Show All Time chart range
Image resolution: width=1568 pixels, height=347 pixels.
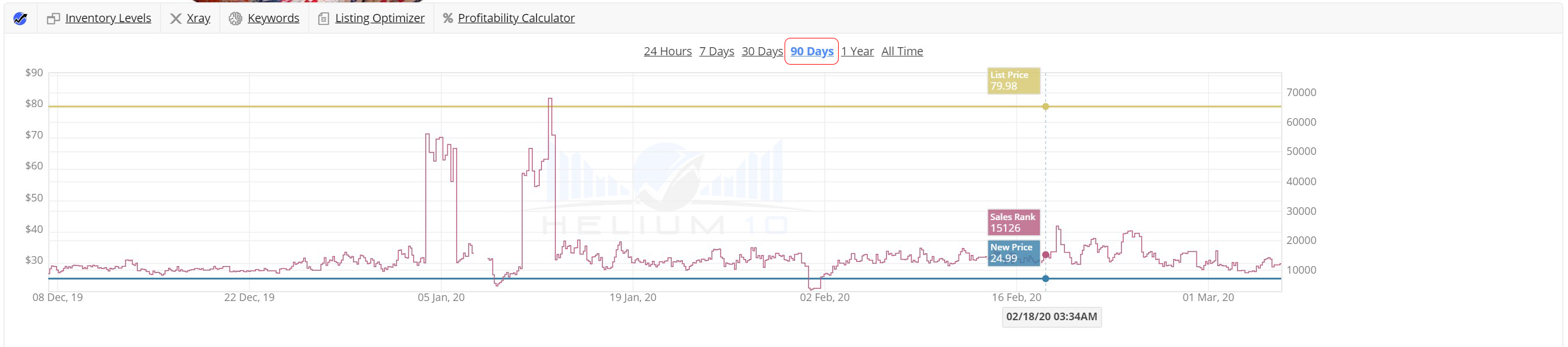point(902,51)
